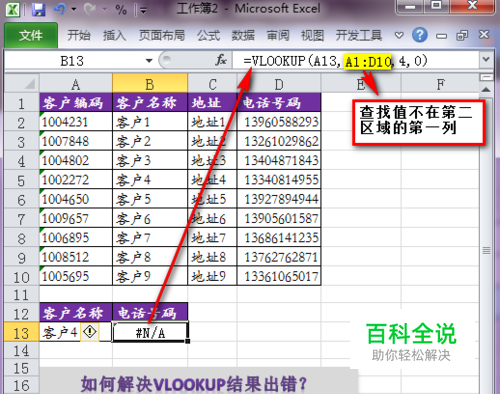The width and height of the screenshot is (500, 394).
Task: Click the error warning icon next to A13
Action: [90, 331]
